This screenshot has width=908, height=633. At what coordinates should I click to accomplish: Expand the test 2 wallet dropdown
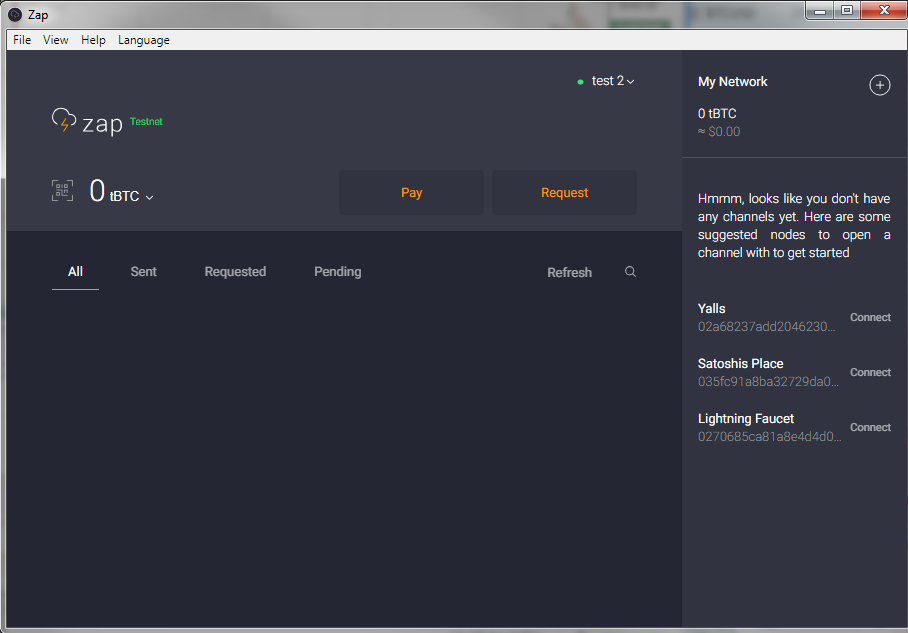[x=613, y=81]
